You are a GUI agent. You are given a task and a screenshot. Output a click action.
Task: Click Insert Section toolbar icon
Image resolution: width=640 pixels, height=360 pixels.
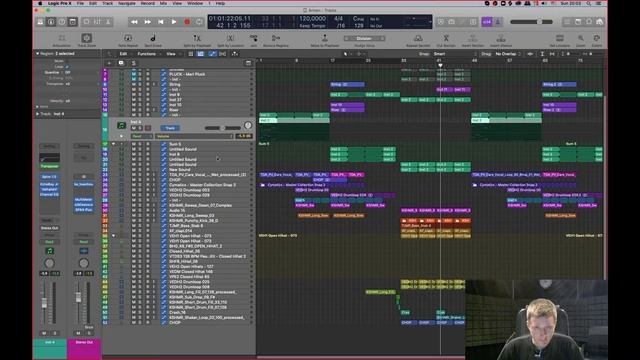pyautogui.click(x=473, y=38)
